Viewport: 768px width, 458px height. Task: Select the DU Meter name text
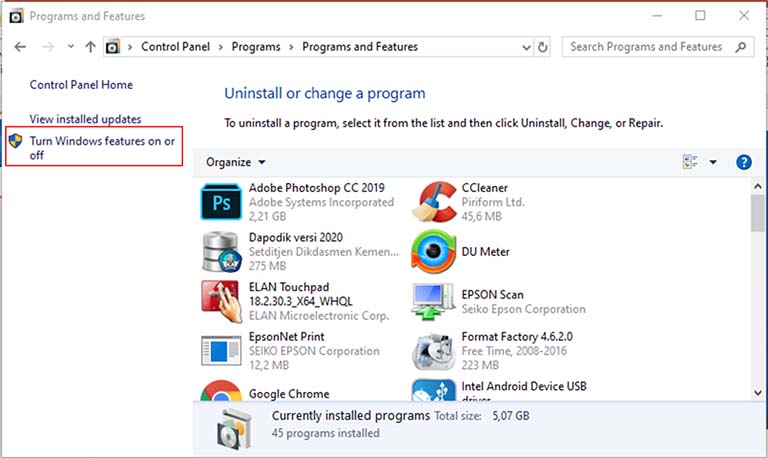[485, 252]
